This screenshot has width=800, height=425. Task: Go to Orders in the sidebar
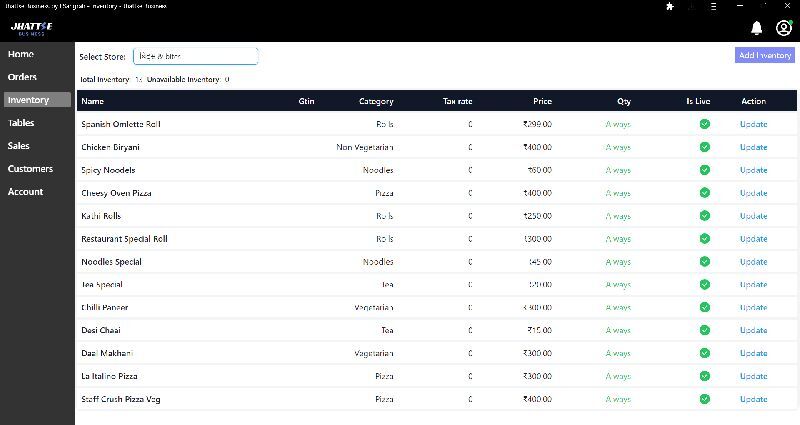click(22, 77)
